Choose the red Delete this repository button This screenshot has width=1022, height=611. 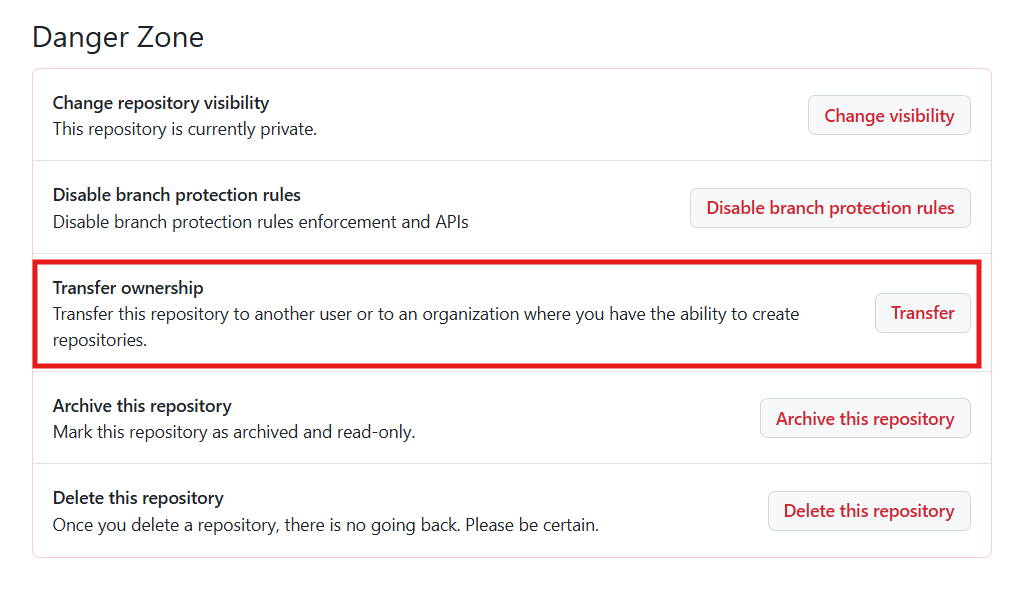point(869,511)
